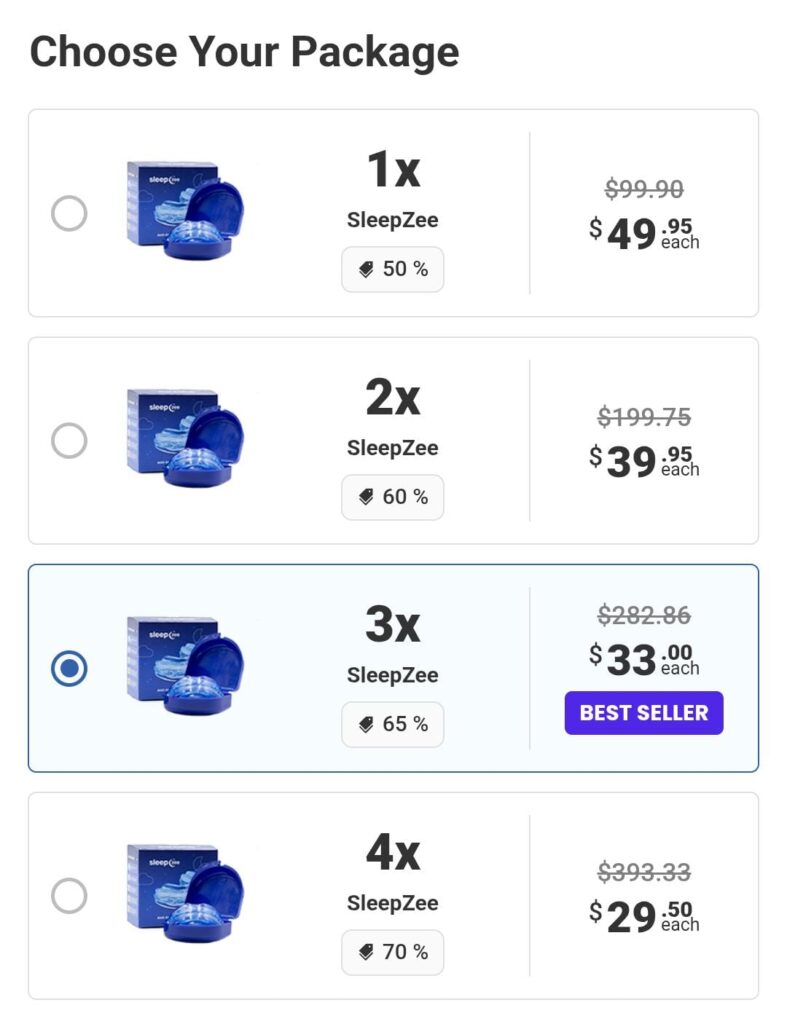Click the BEST SELLER badge
The height and width of the screenshot is (1024, 787).
(x=643, y=713)
